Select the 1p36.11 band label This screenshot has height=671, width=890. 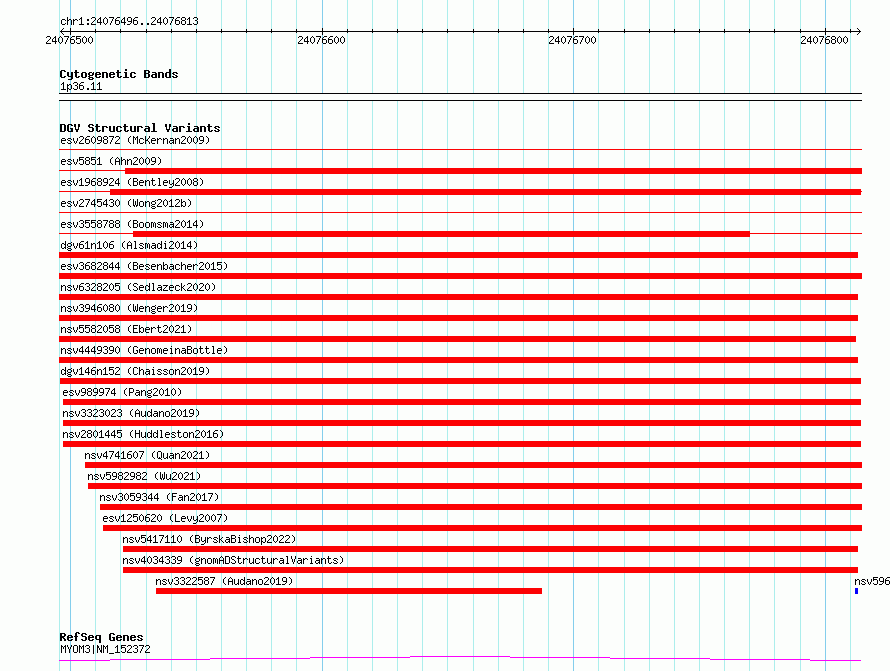81,87
